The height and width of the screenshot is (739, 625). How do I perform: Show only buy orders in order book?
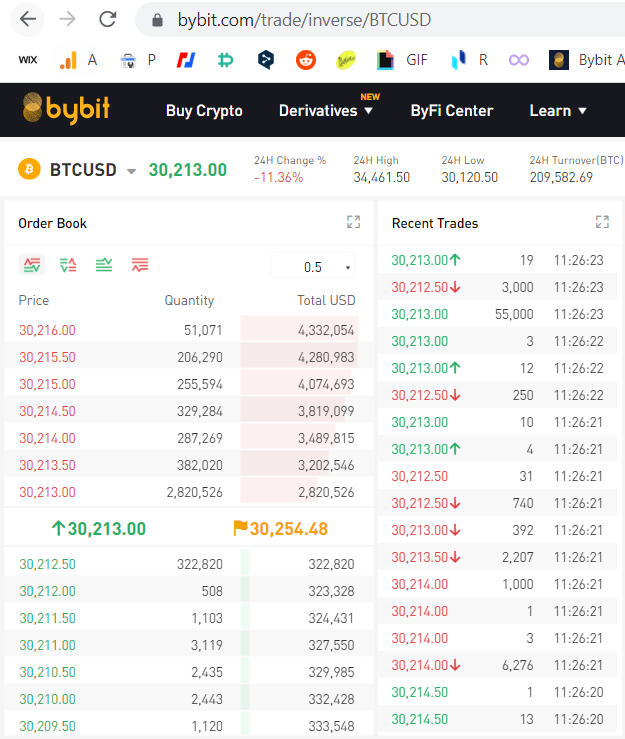(x=104, y=265)
